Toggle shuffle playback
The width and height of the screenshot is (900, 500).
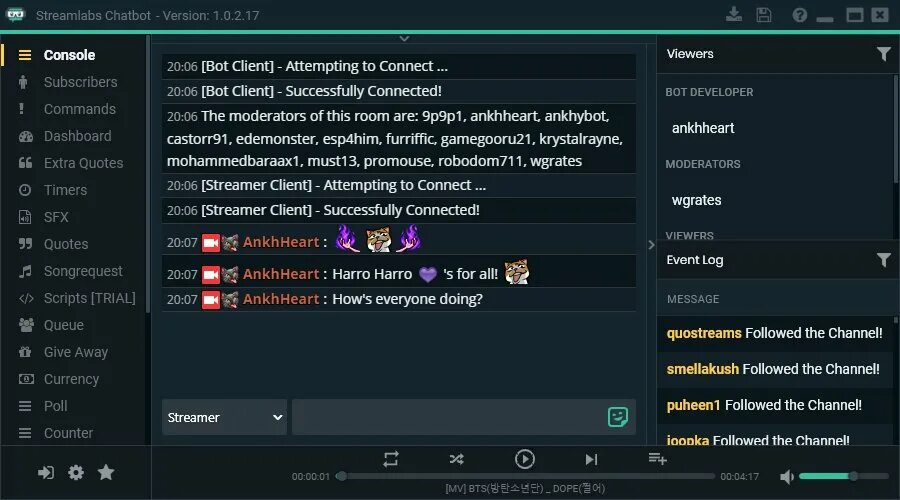click(456, 459)
